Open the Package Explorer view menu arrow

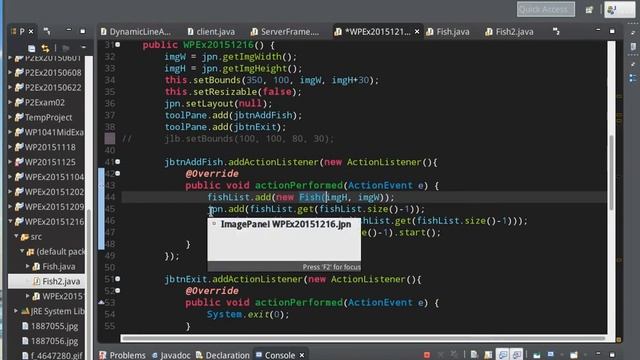84,48
